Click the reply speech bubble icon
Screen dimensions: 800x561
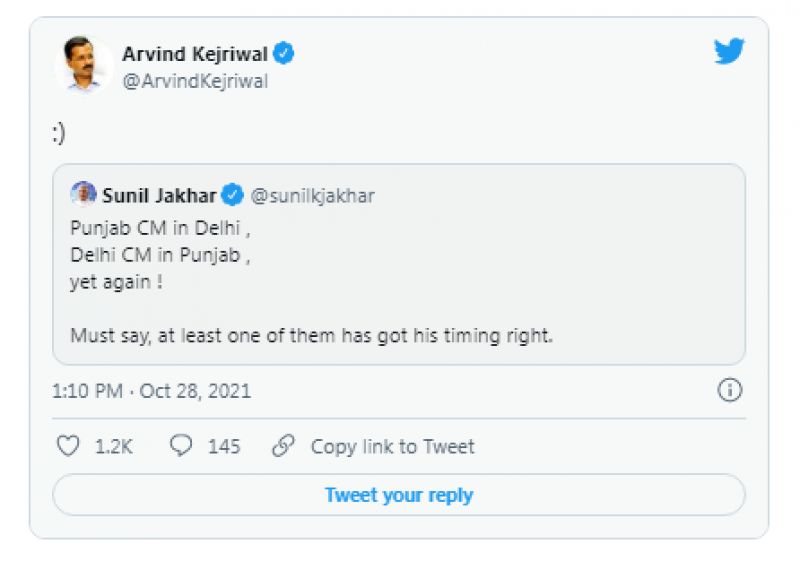181,446
